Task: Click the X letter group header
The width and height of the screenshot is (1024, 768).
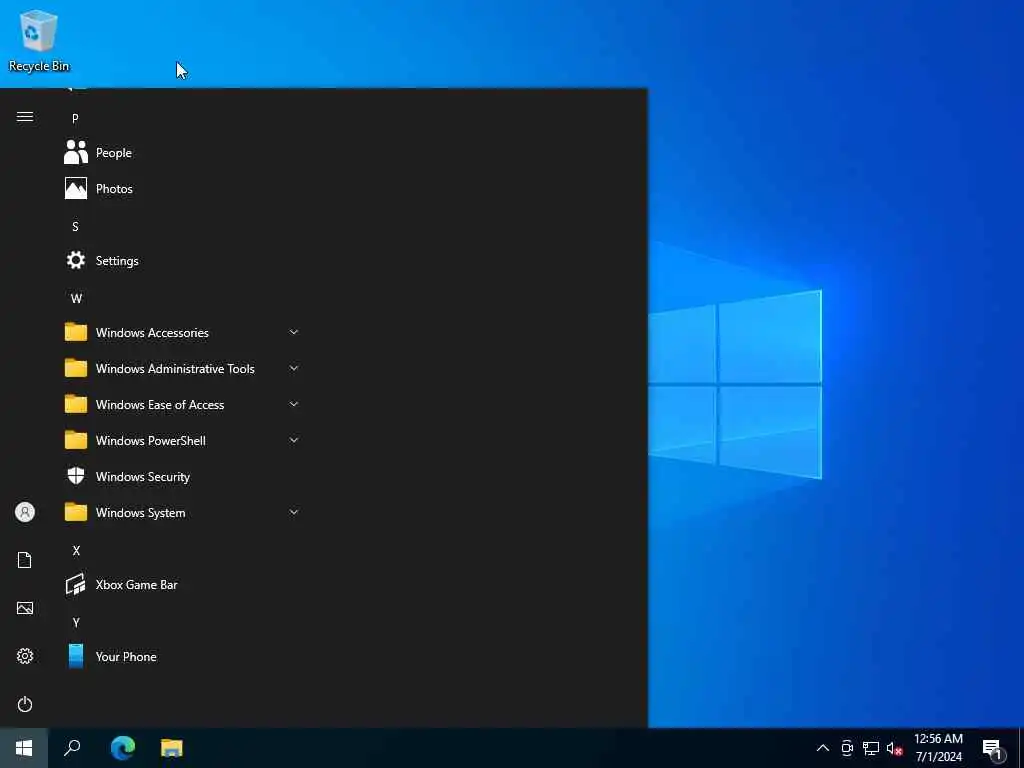Action: tap(76, 551)
